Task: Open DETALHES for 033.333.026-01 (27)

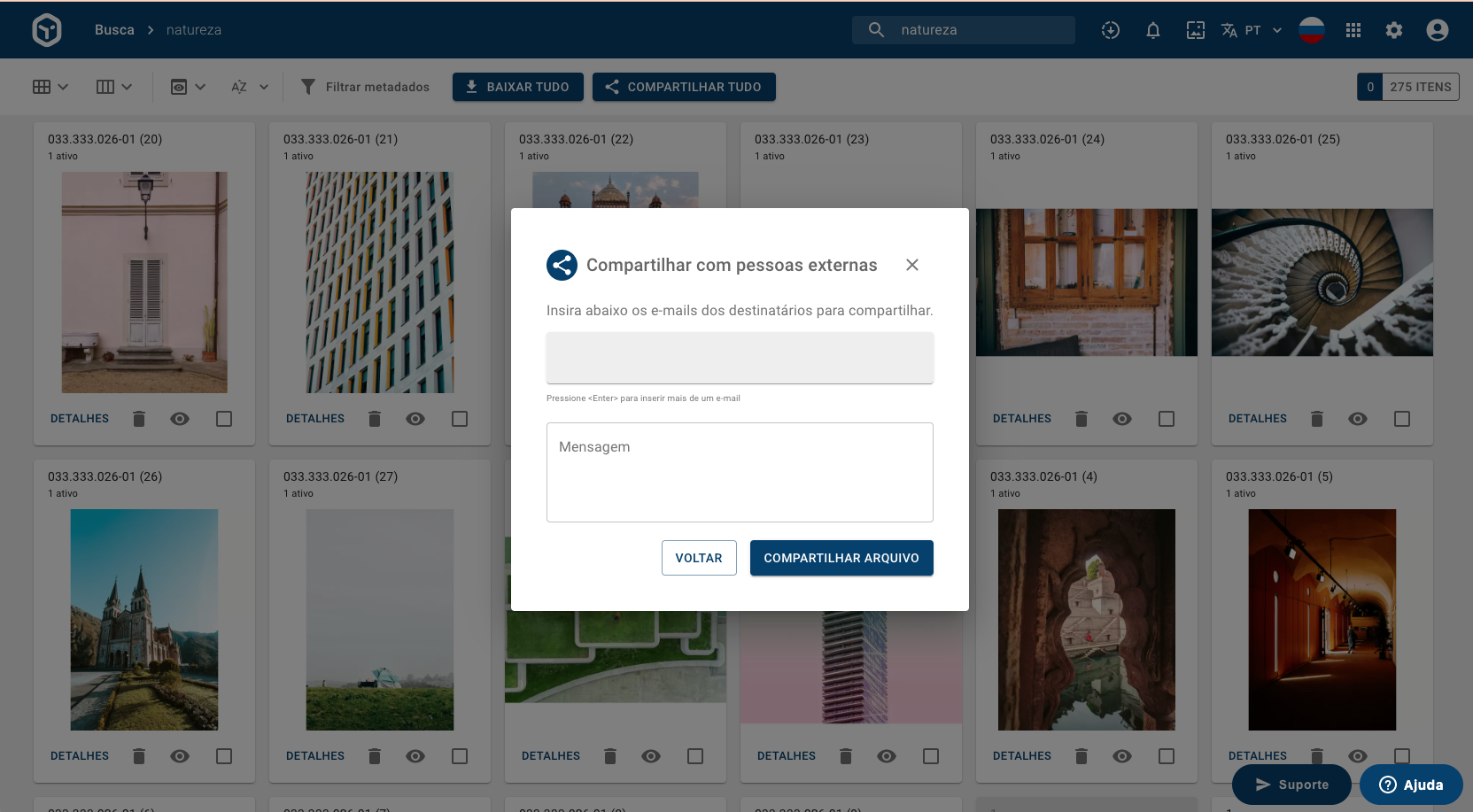Action: click(315, 756)
